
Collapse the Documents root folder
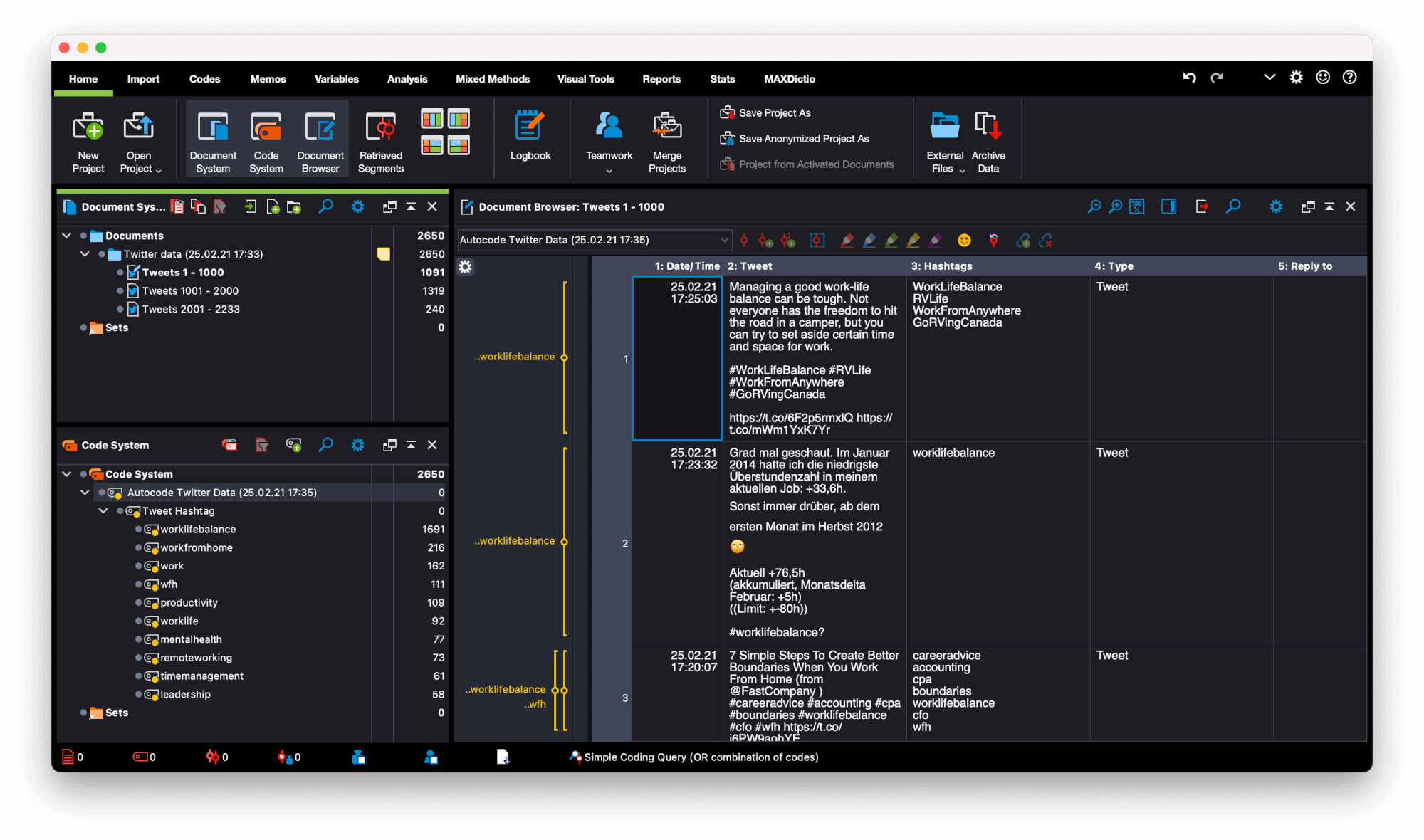(66, 236)
